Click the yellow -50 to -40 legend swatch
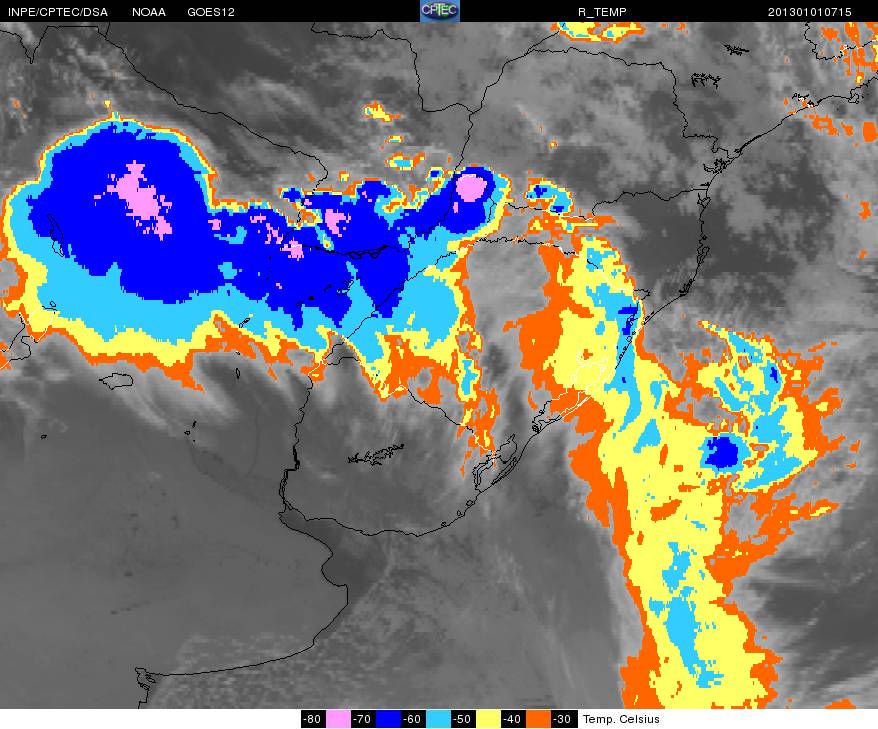This screenshot has width=878, height=729. 488,719
